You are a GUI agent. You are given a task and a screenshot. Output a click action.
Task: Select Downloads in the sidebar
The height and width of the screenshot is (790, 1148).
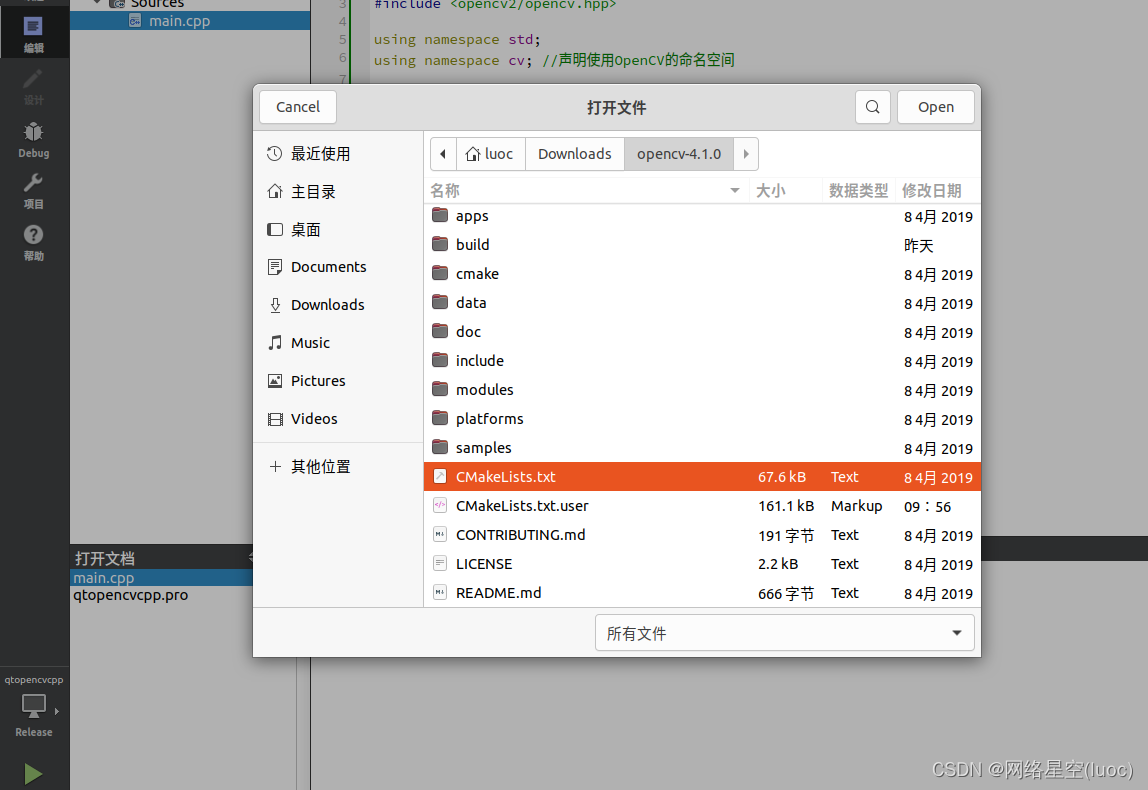[x=338, y=305]
